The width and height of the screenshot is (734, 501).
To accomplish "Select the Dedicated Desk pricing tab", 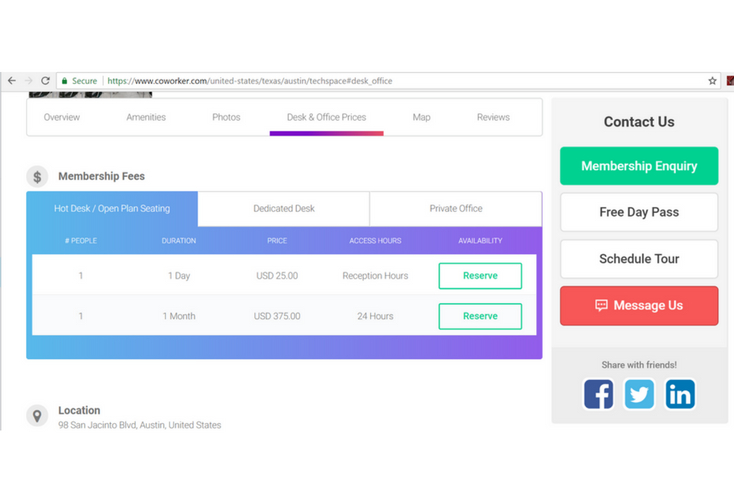I will click(x=284, y=209).
